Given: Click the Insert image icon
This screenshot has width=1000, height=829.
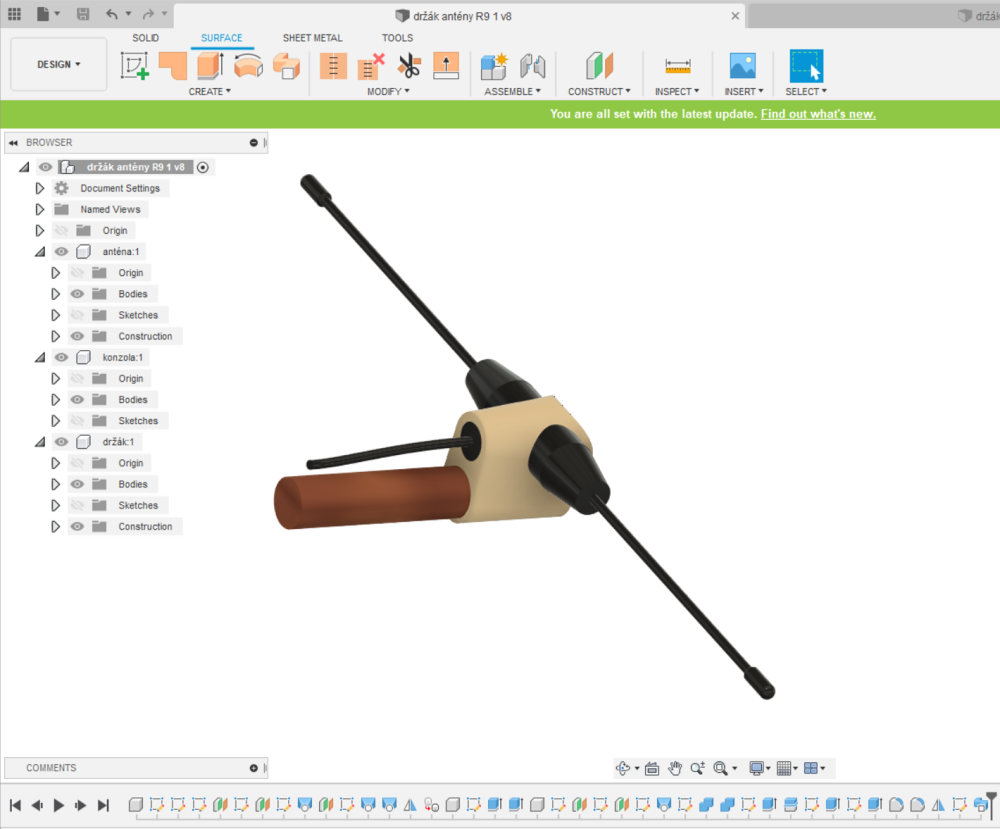Looking at the screenshot, I should 742,66.
